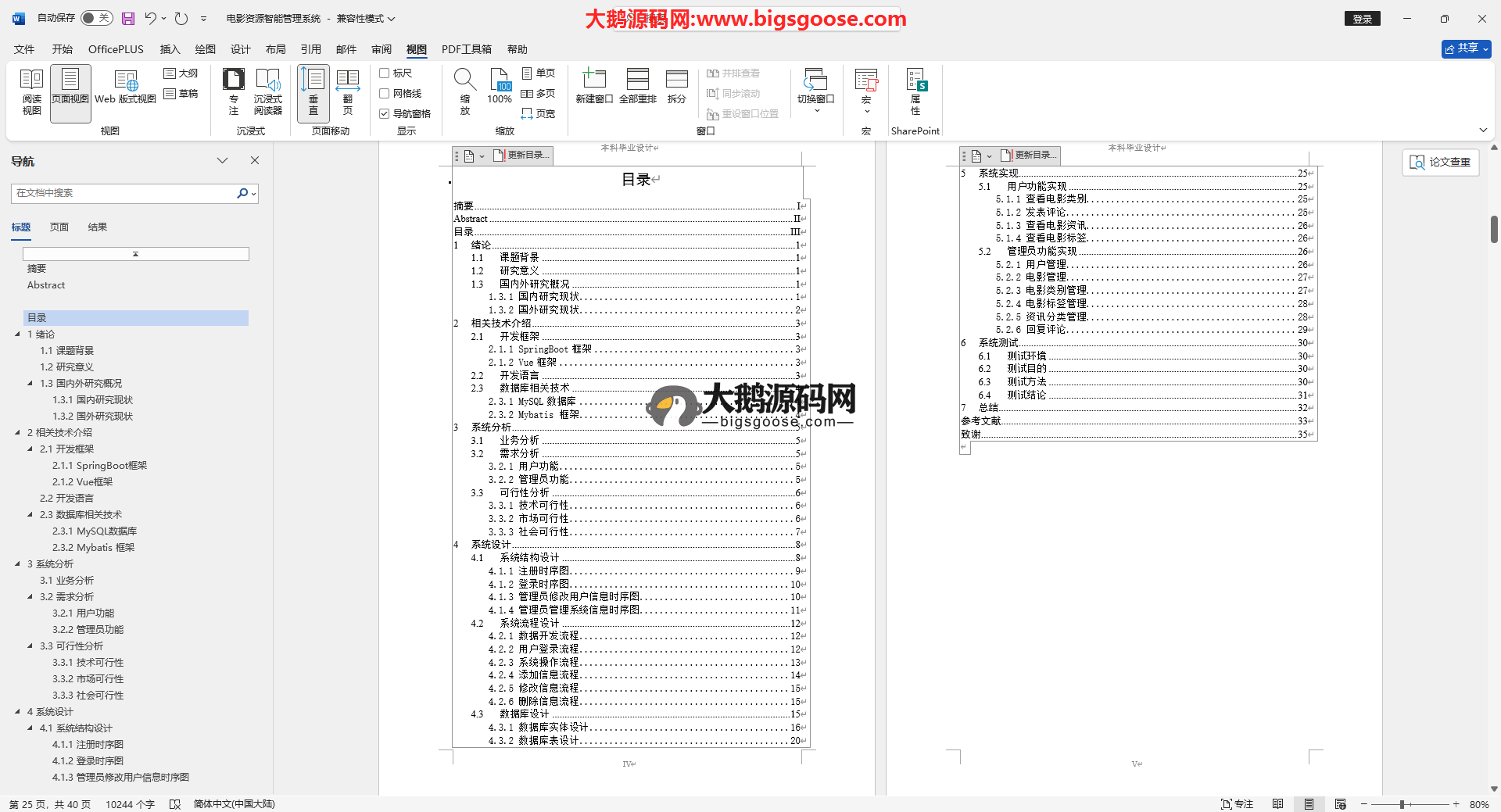The width and height of the screenshot is (1501, 812).
Task: Click the Save icon in title bar
Action: [x=128, y=18]
